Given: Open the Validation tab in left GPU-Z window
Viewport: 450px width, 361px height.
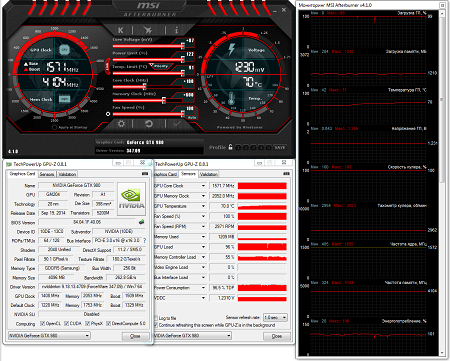Looking at the screenshot, I should coord(67,174).
